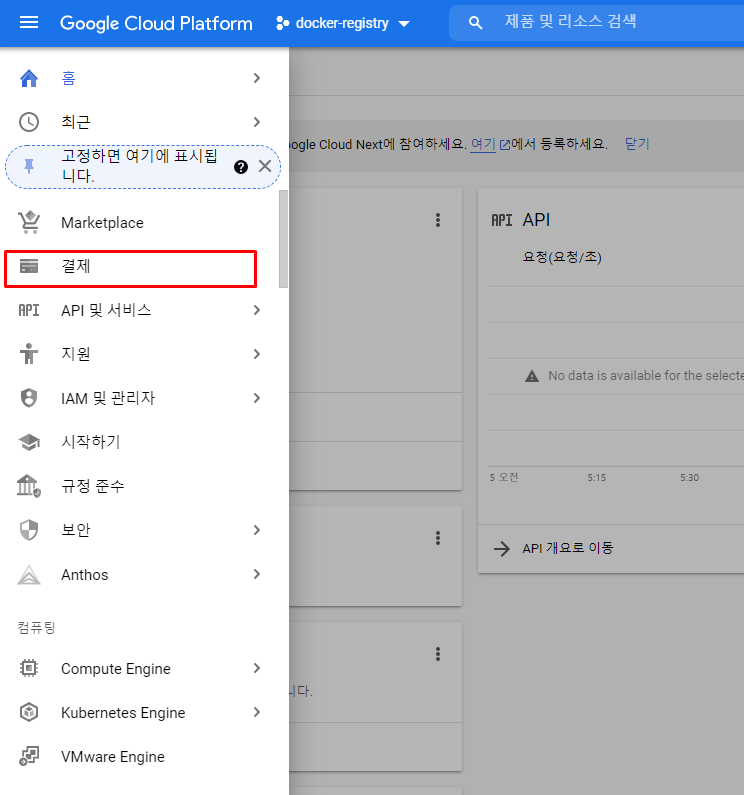This screenshot has width=744, height=795.
Task: Open the 시작하기 menu item
Action: click(139, 442)
